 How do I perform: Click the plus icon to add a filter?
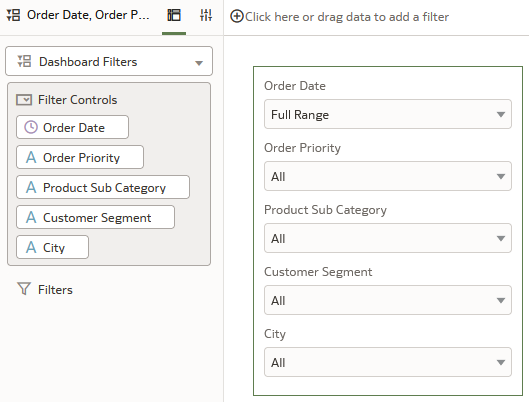(237, 16)
